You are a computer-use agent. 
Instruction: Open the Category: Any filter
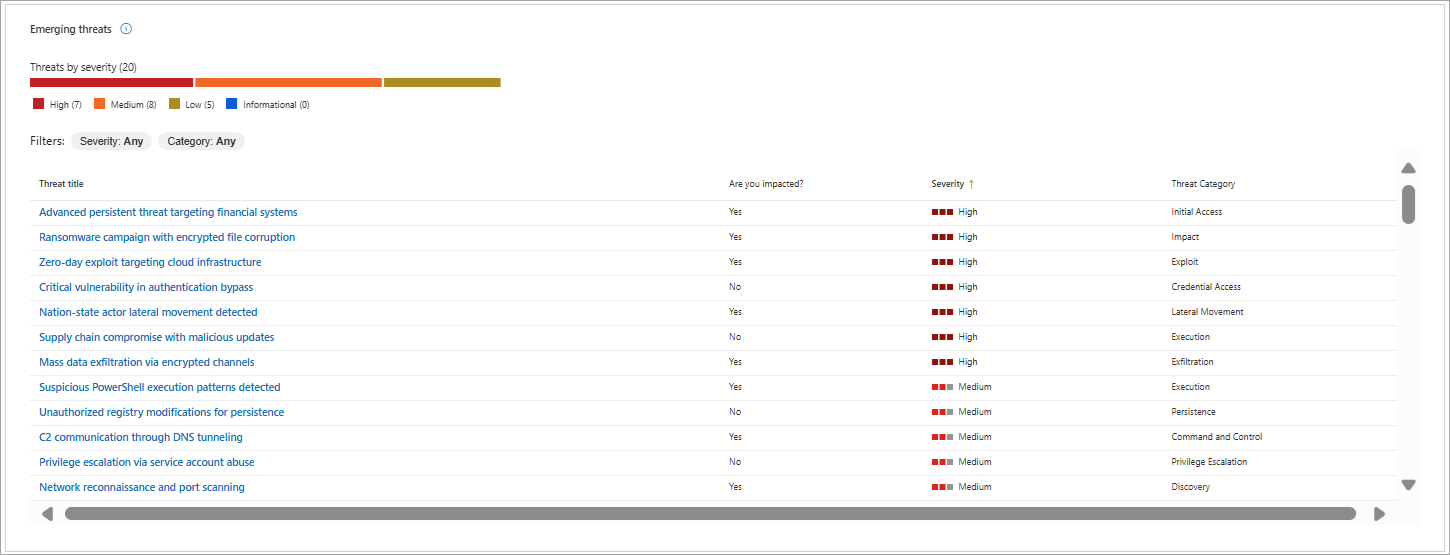pos(201,141)
